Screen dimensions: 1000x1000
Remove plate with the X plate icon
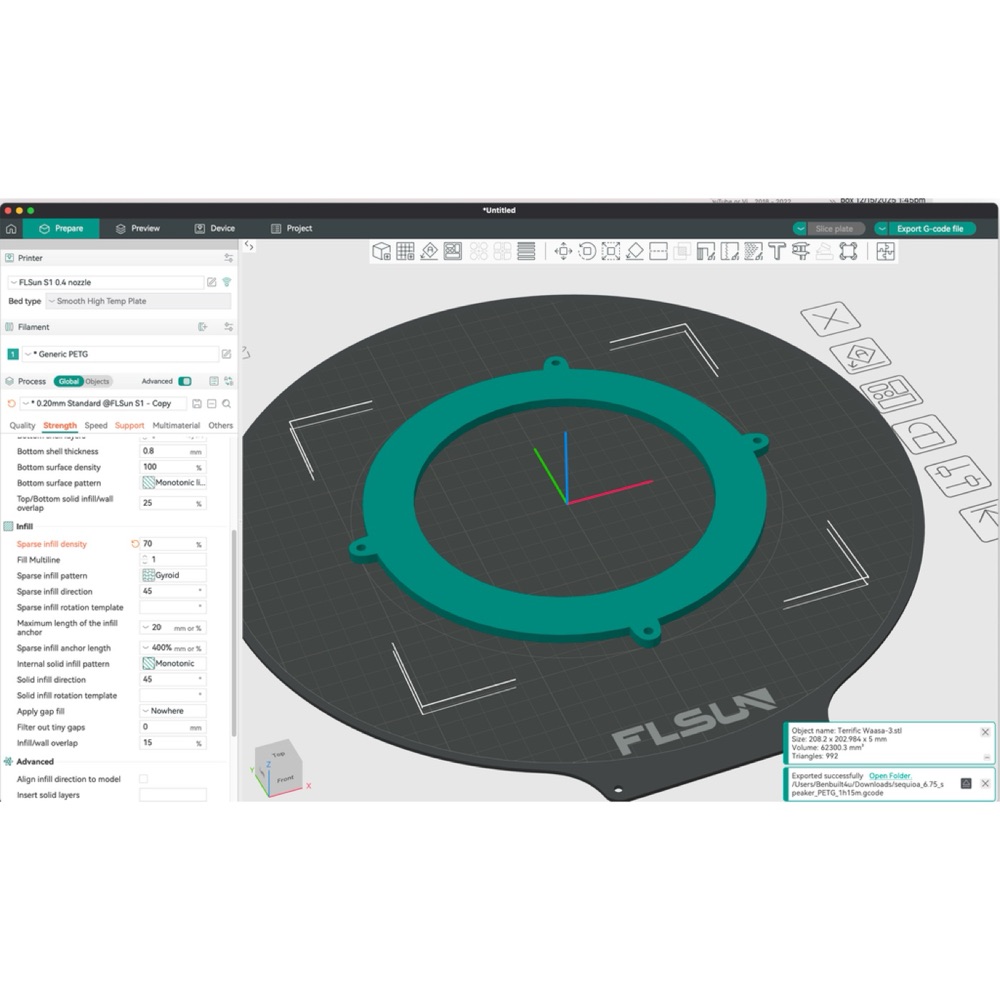[x=830, y=318]
